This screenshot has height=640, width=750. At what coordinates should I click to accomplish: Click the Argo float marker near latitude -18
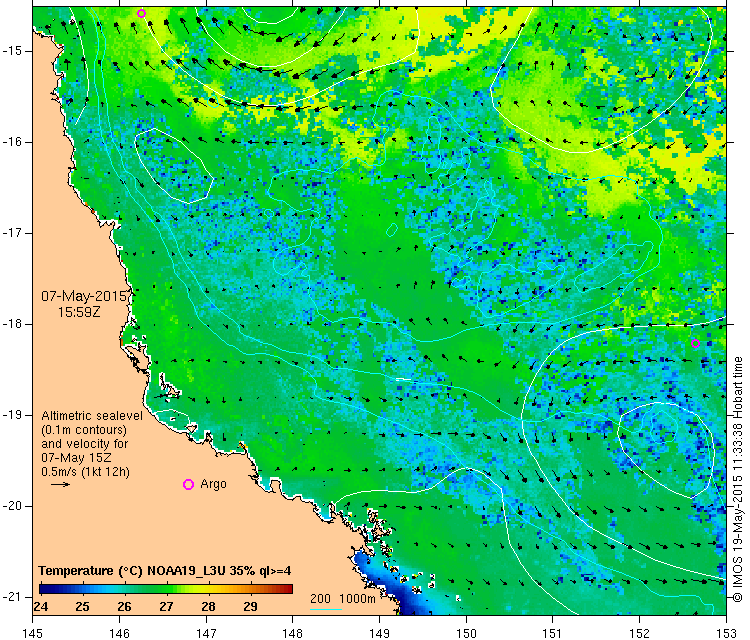(695, 343)
